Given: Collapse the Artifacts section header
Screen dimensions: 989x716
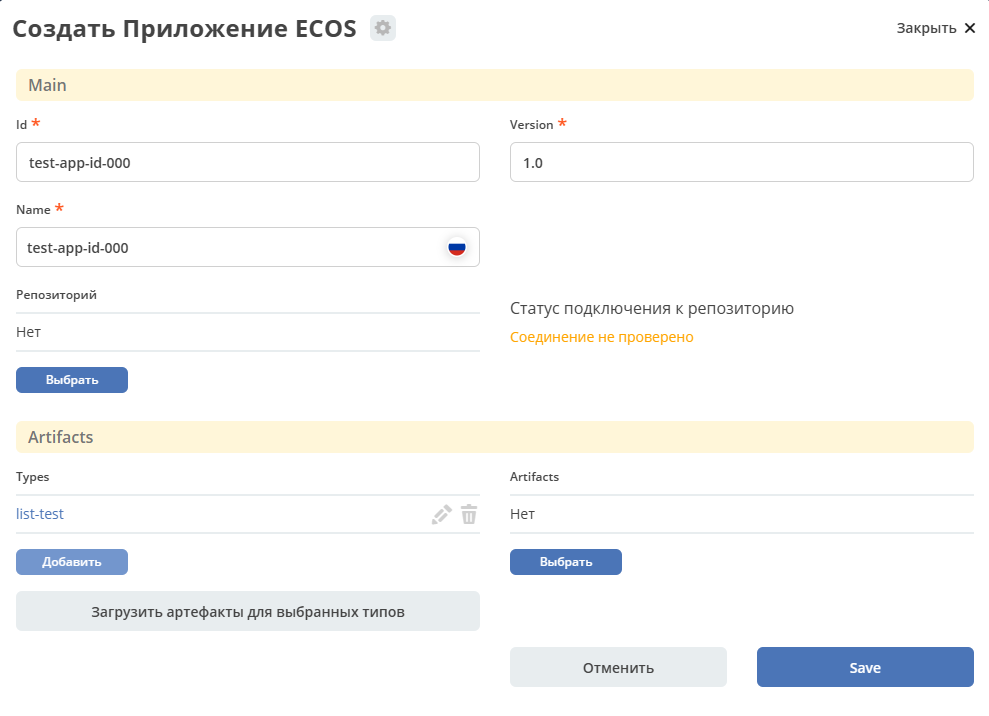Looking at the screenshot, I should coord(494,437).
